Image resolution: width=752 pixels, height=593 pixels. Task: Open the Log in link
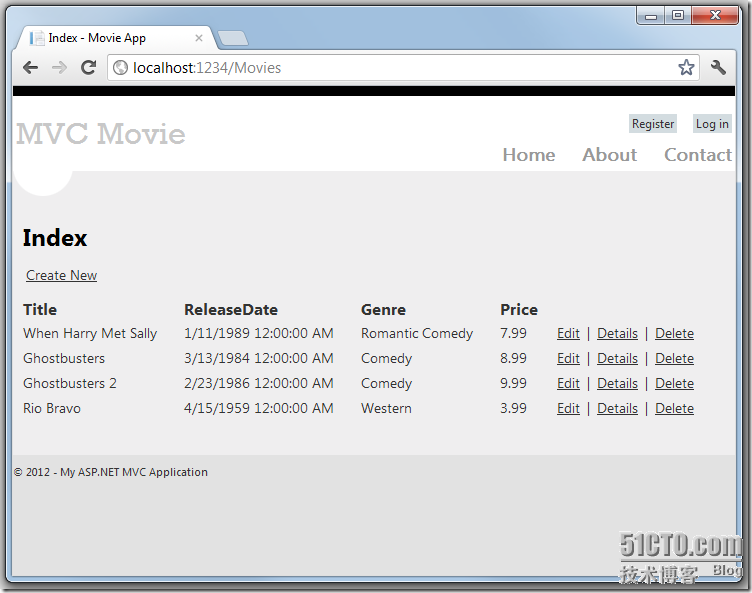click(712, 124)
